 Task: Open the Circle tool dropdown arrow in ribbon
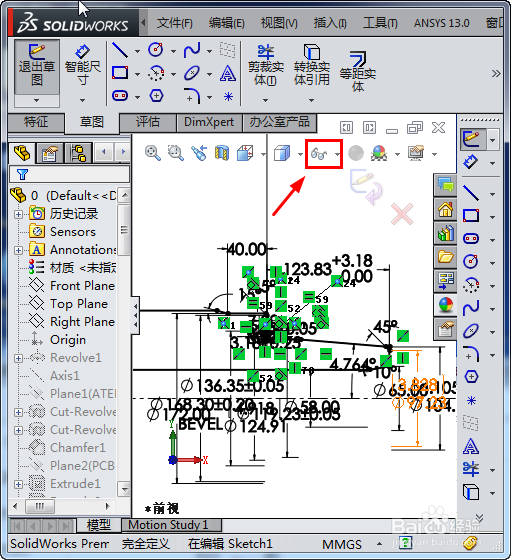point(173,51)
